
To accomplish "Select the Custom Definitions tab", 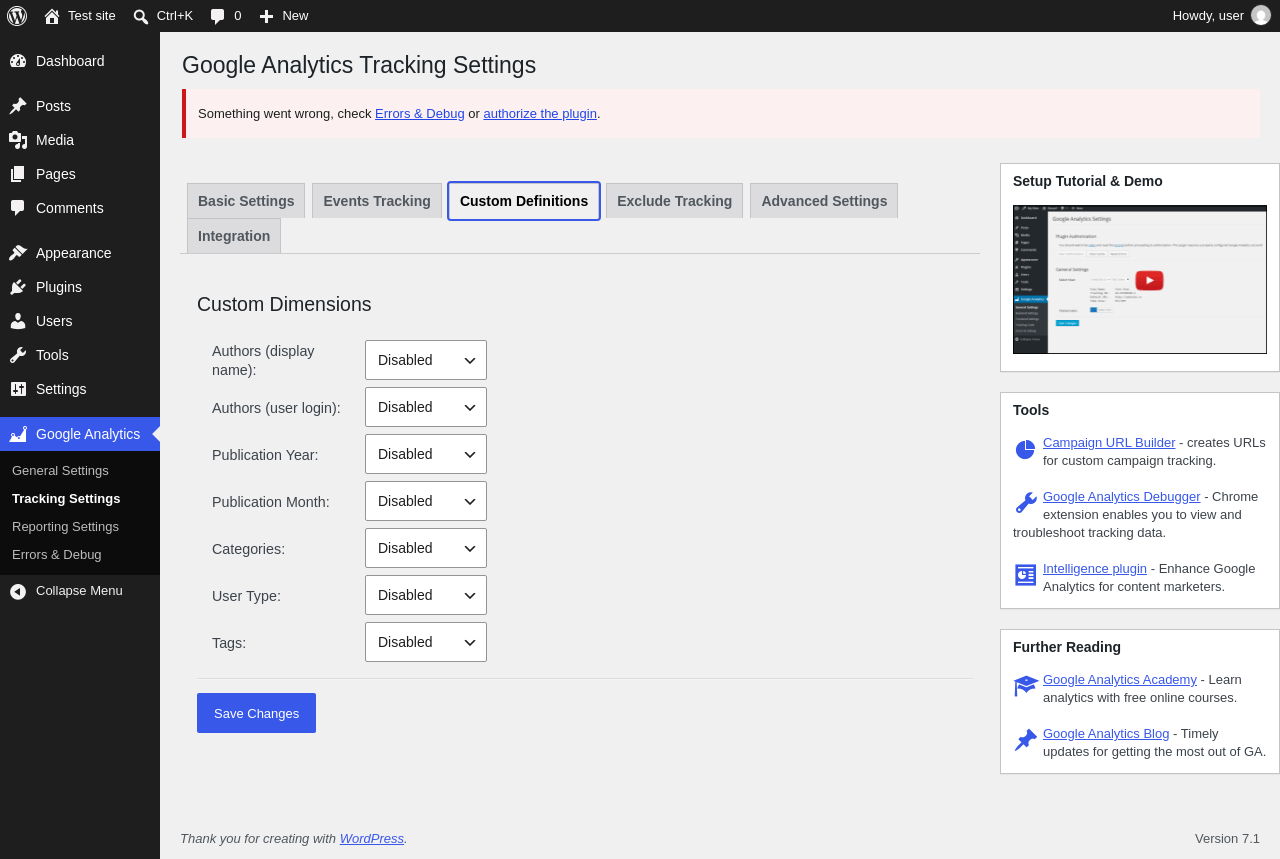I will [x=524, y=201].
